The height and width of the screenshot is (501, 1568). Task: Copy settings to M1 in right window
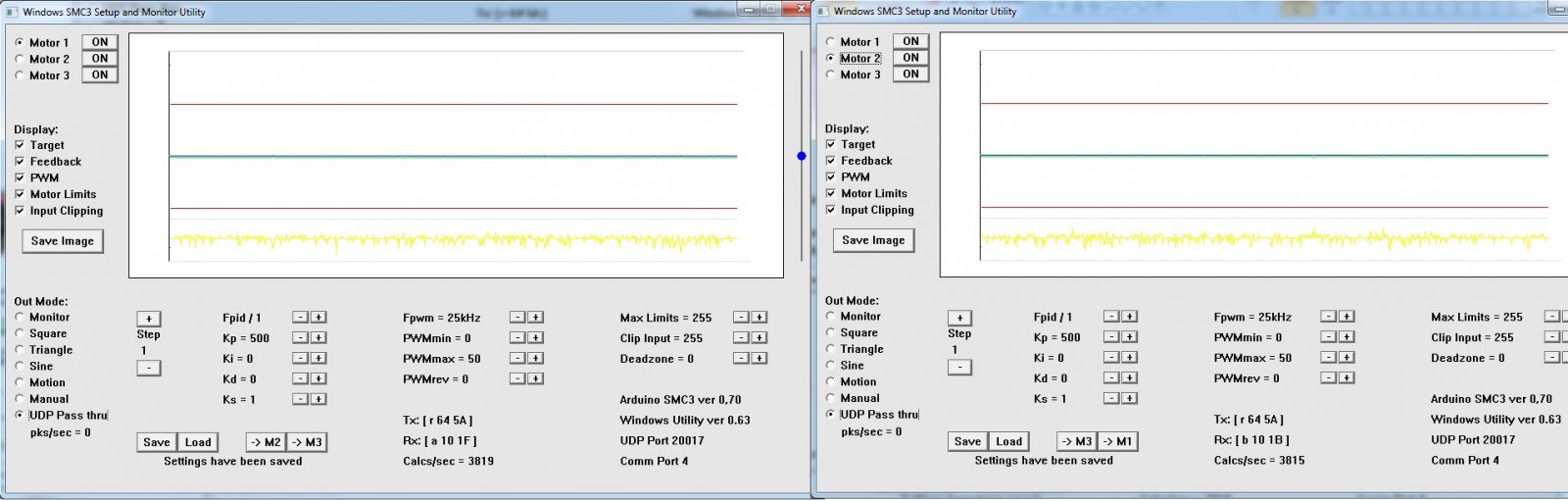point(1118,442)
